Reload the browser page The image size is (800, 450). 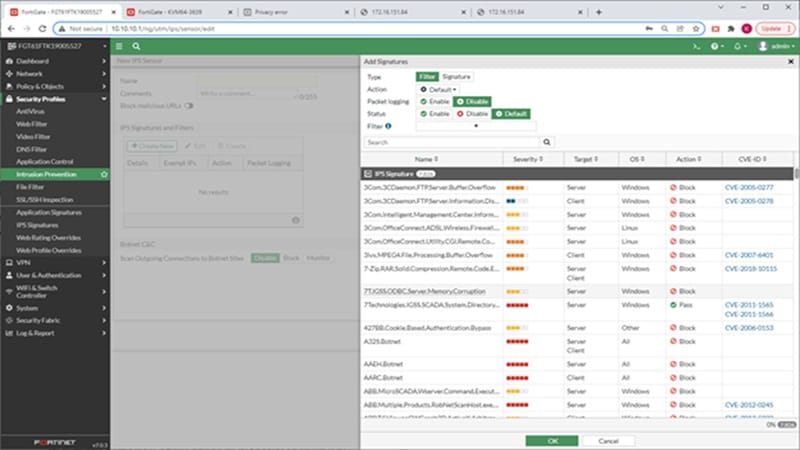click(x=42, y=29)
